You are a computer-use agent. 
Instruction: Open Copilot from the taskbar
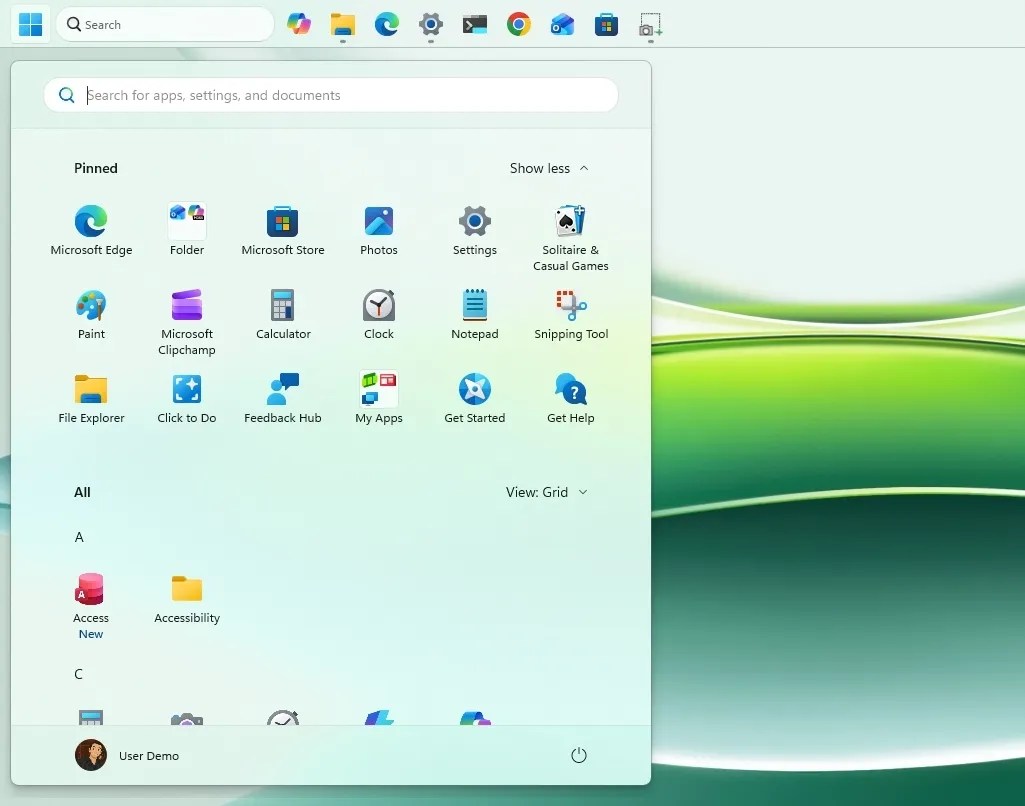click(x=299, y=24)
